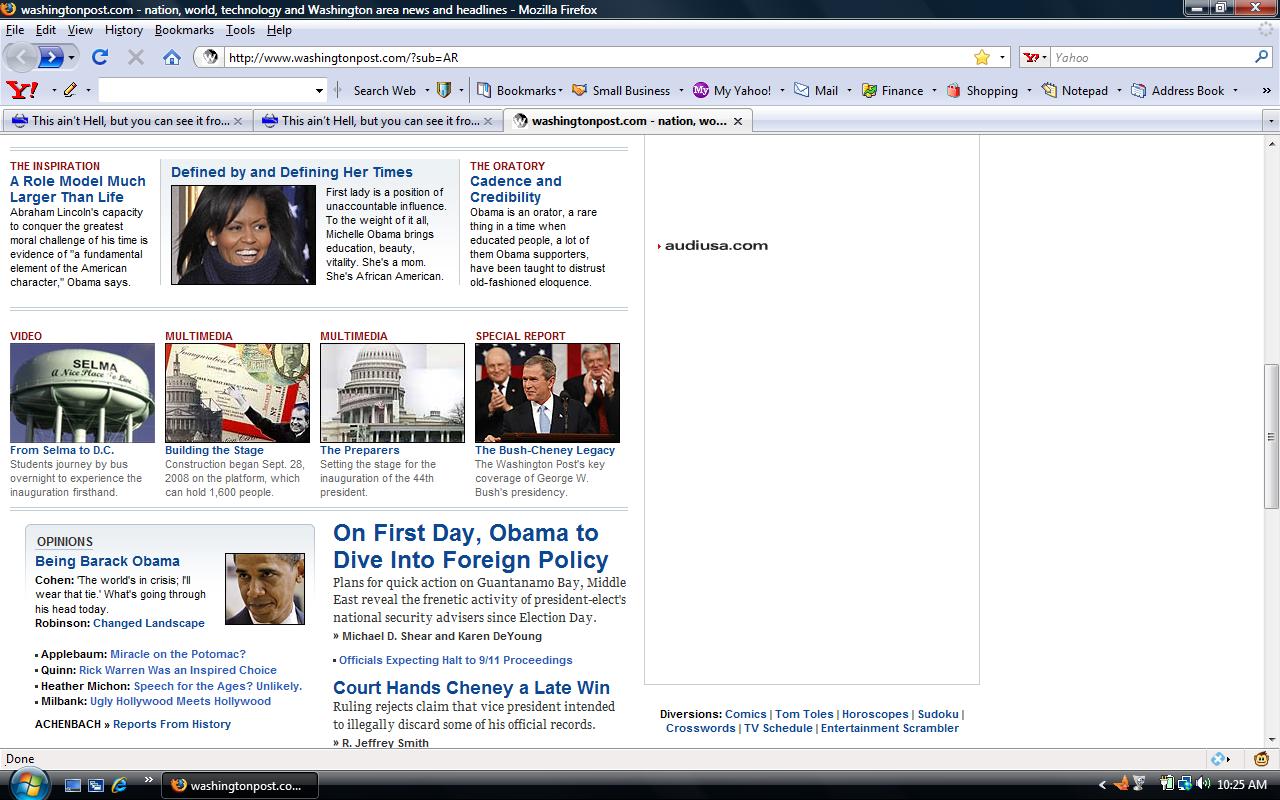Open 'Court Hands Cheney a Late Win' article

(471, 687)
